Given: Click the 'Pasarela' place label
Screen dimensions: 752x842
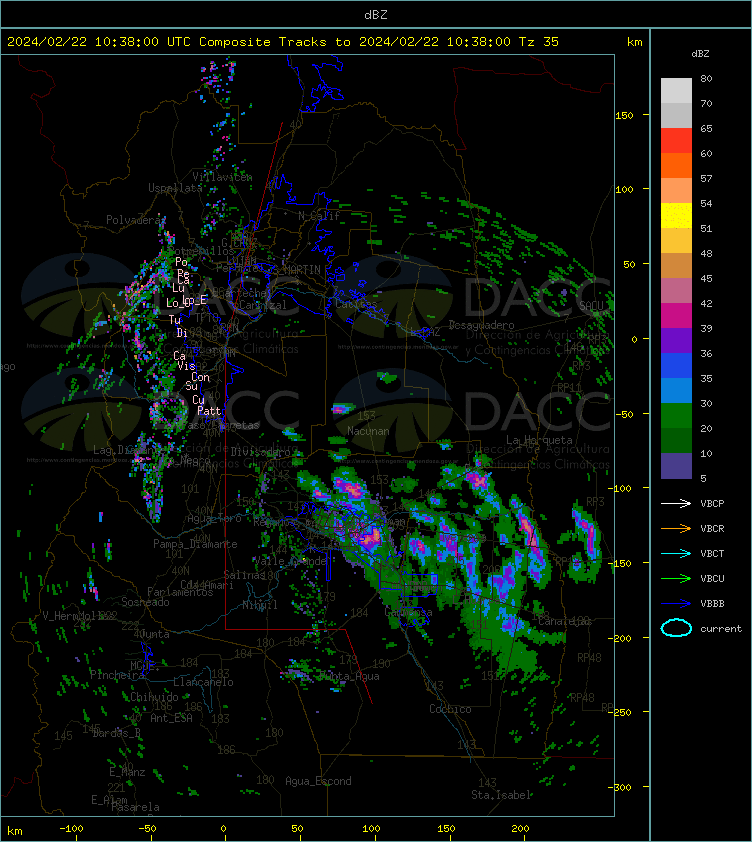Looking at the screenshot, I should 135,807.
